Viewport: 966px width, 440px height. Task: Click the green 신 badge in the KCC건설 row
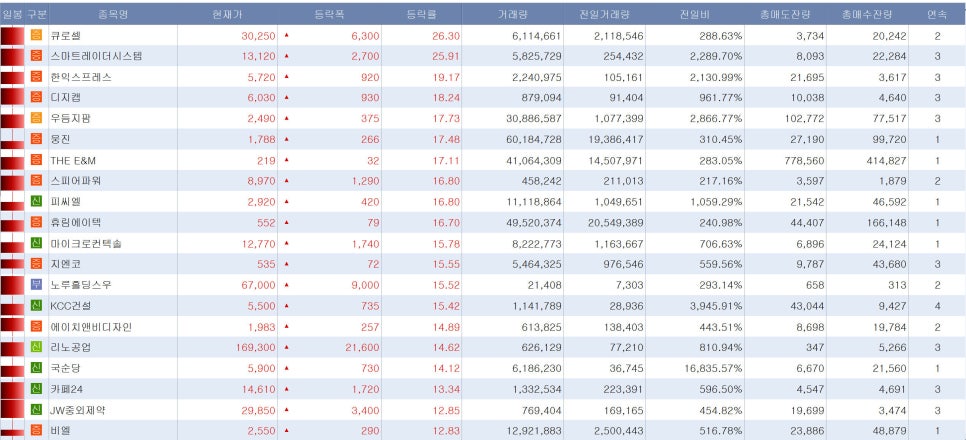click(36, 306)
